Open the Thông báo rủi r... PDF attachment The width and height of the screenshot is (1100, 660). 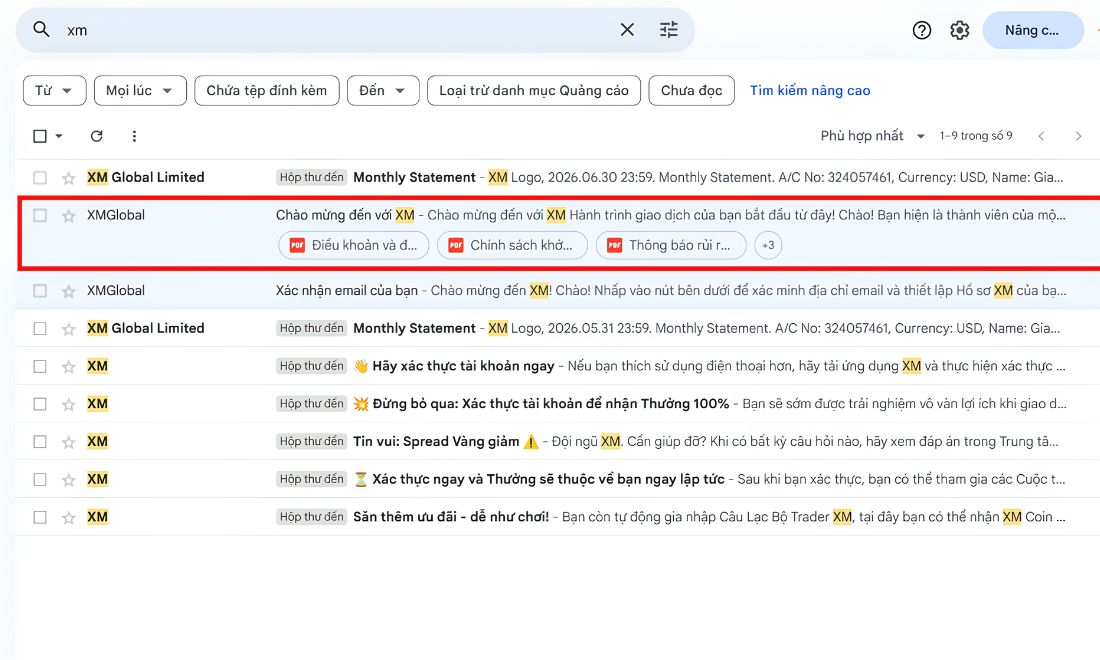click(671, 245)
